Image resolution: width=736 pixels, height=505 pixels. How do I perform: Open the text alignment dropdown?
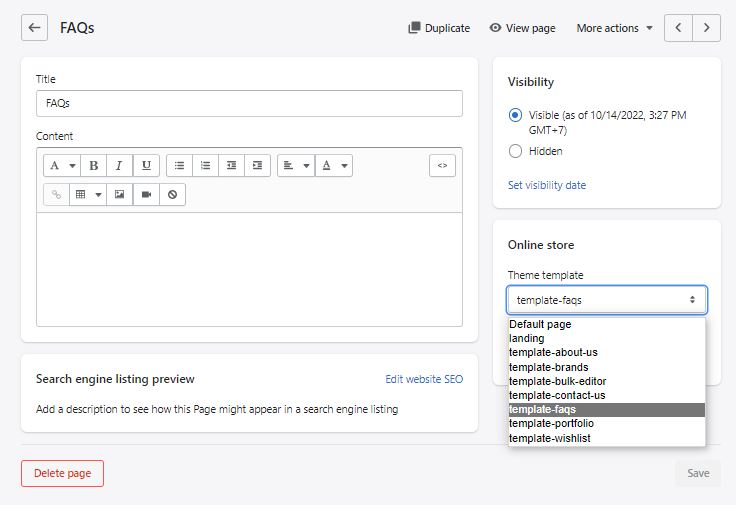pyautogui.click(x=295, y=166)
